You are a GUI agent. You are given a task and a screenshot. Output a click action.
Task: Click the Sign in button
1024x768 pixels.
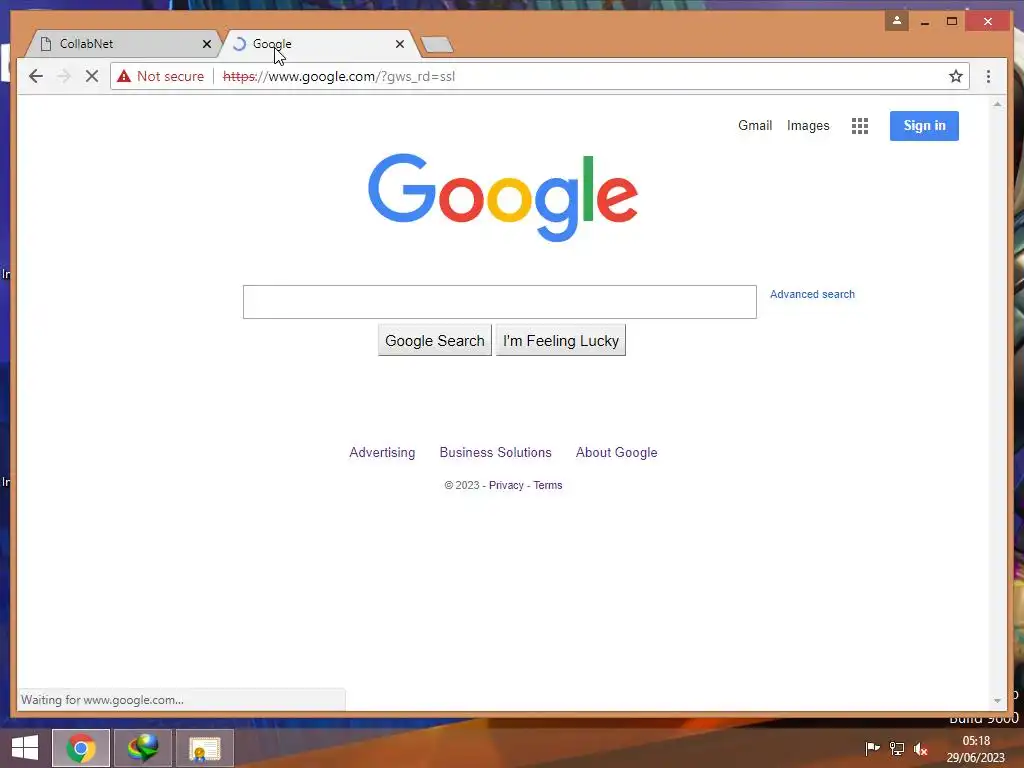[x=924, y=126]
